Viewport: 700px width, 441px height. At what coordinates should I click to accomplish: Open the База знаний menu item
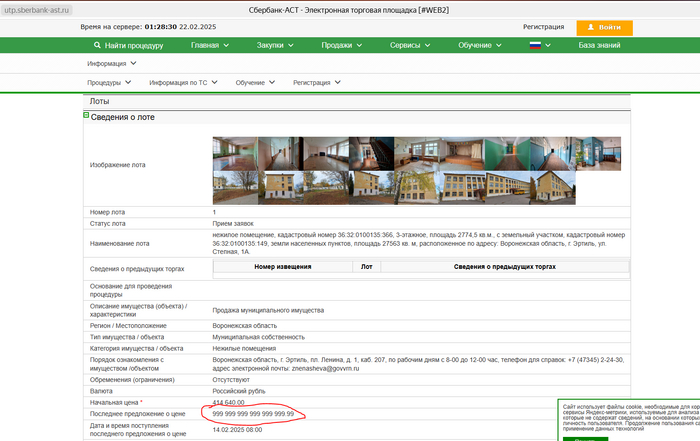599,45
